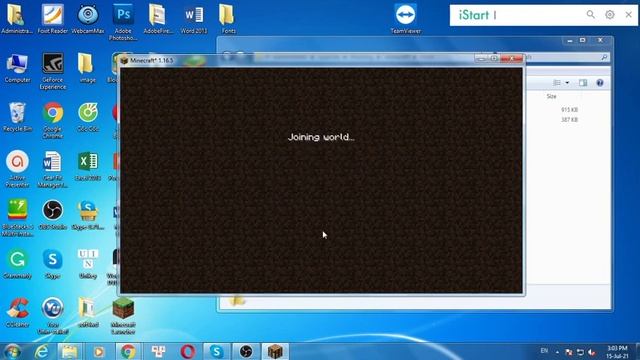Switch to File Explorer on the taskbar

pos(70,351)
